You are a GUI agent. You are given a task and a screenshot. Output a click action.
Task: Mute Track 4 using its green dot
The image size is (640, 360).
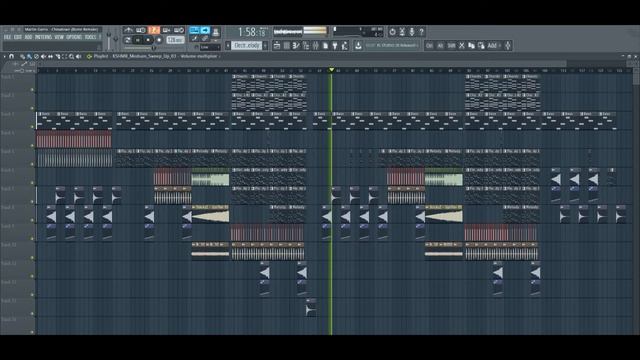click(32, 146)
